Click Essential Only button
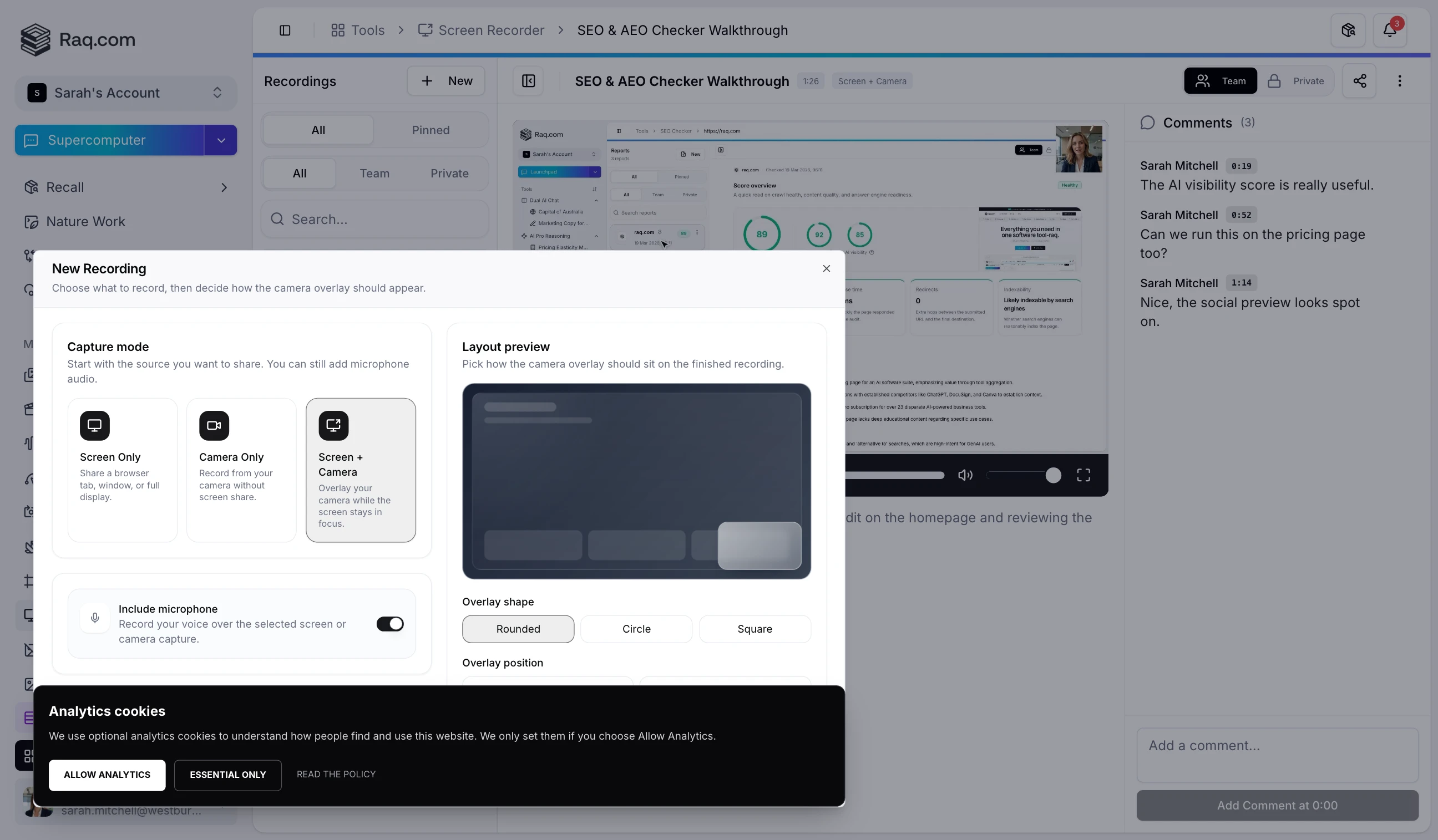The height and width of the screenshot is (840, 1438). 227,775
